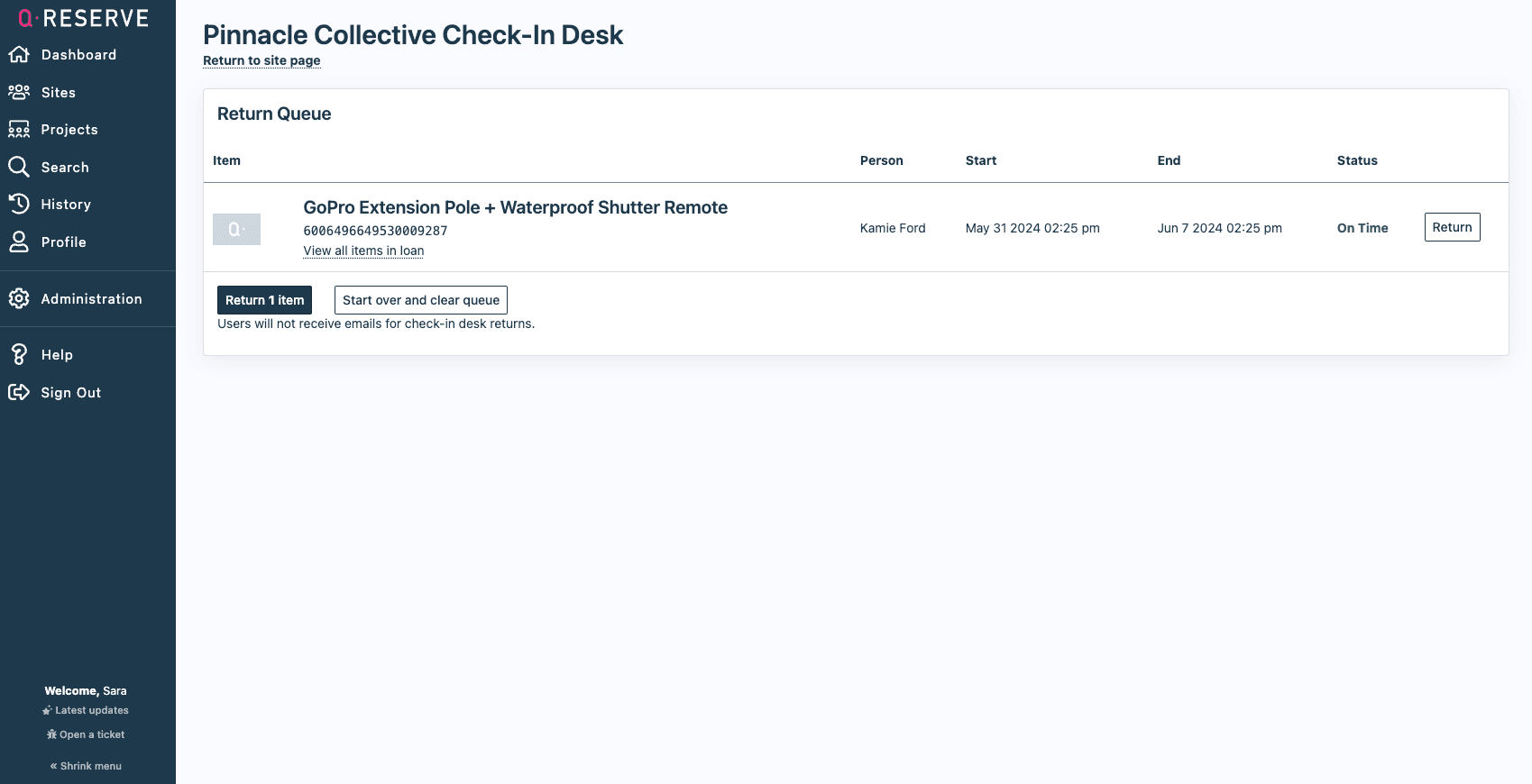
Task: Follow the Return to site page link
Action: [x=261, y=60]
